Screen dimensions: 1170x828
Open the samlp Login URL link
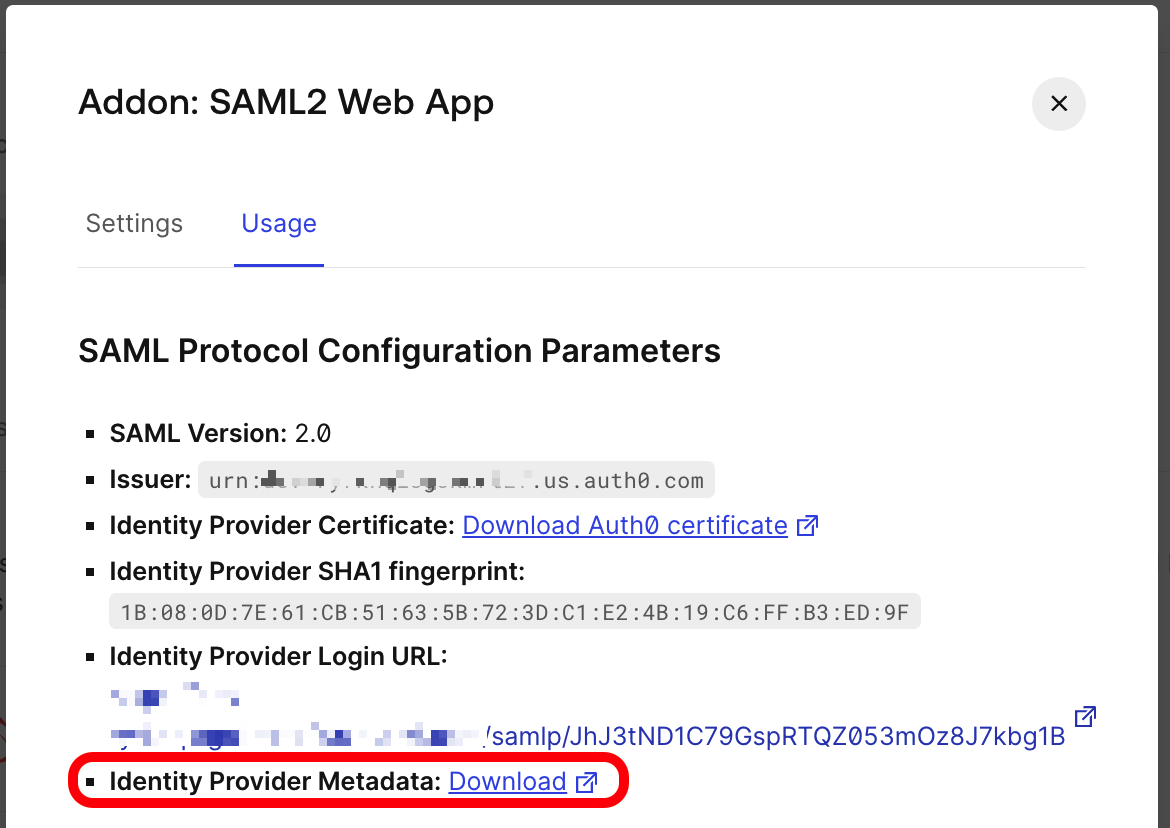pos(775,737)
